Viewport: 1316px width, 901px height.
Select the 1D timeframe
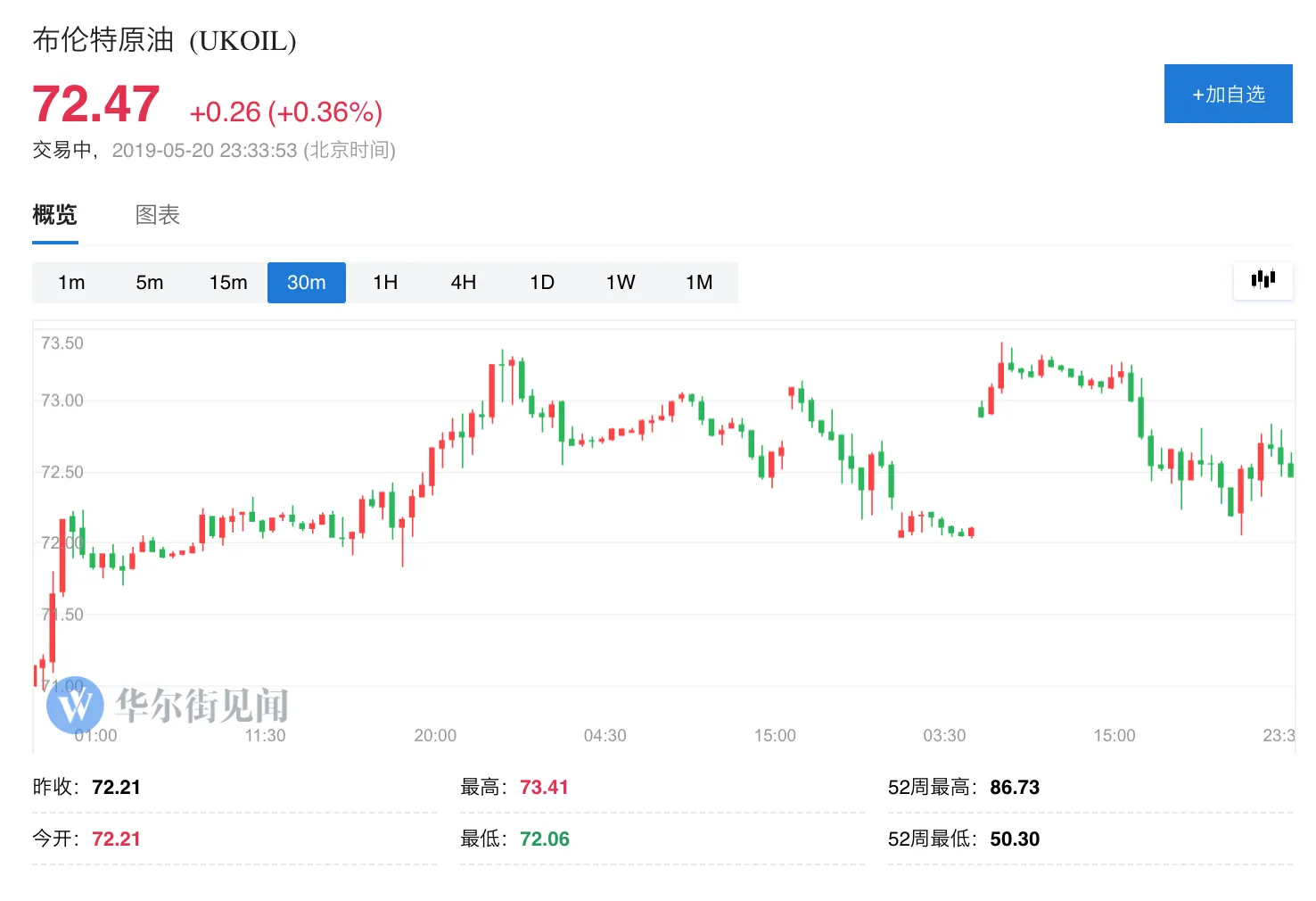pyautogui.click(x=542, y=283)
